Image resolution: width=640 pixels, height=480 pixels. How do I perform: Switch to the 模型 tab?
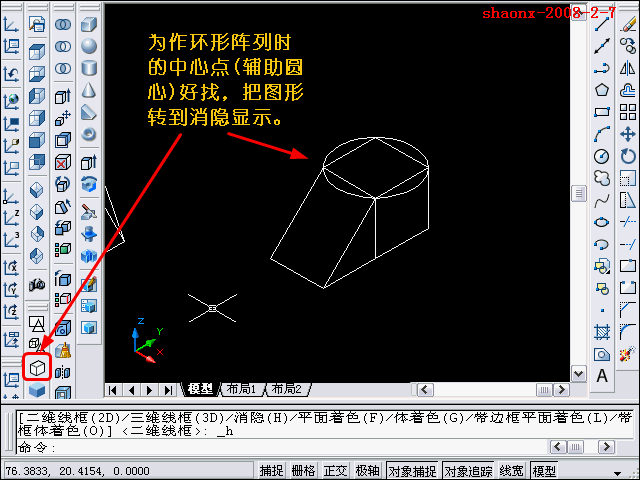click(201, 389)
